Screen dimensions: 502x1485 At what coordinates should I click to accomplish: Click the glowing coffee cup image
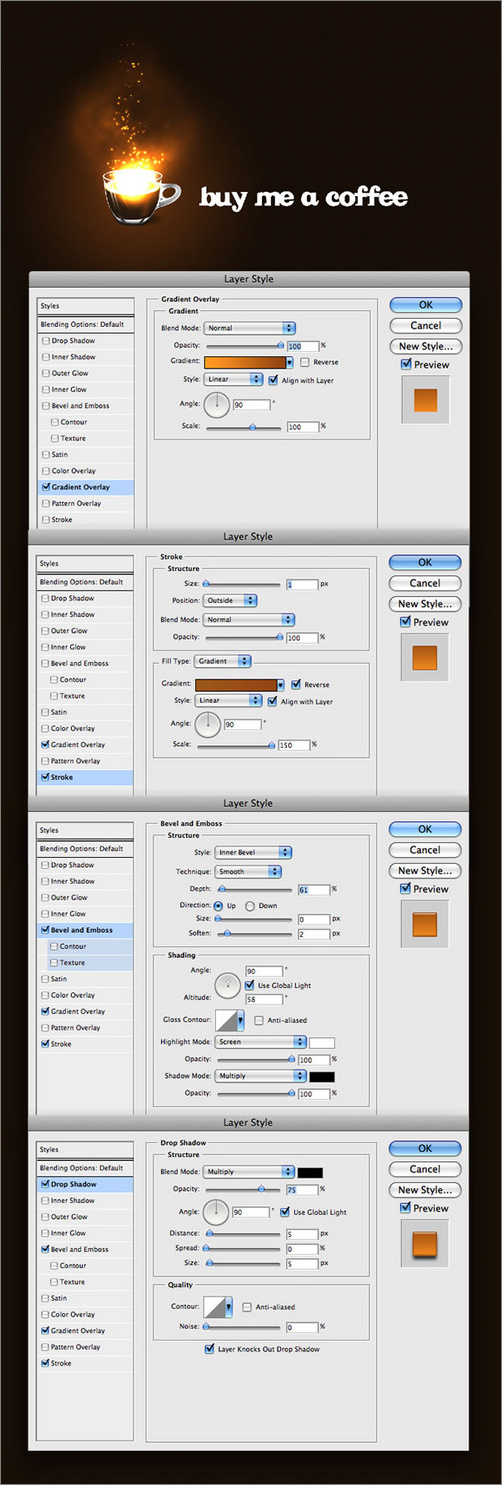[141, 195]
